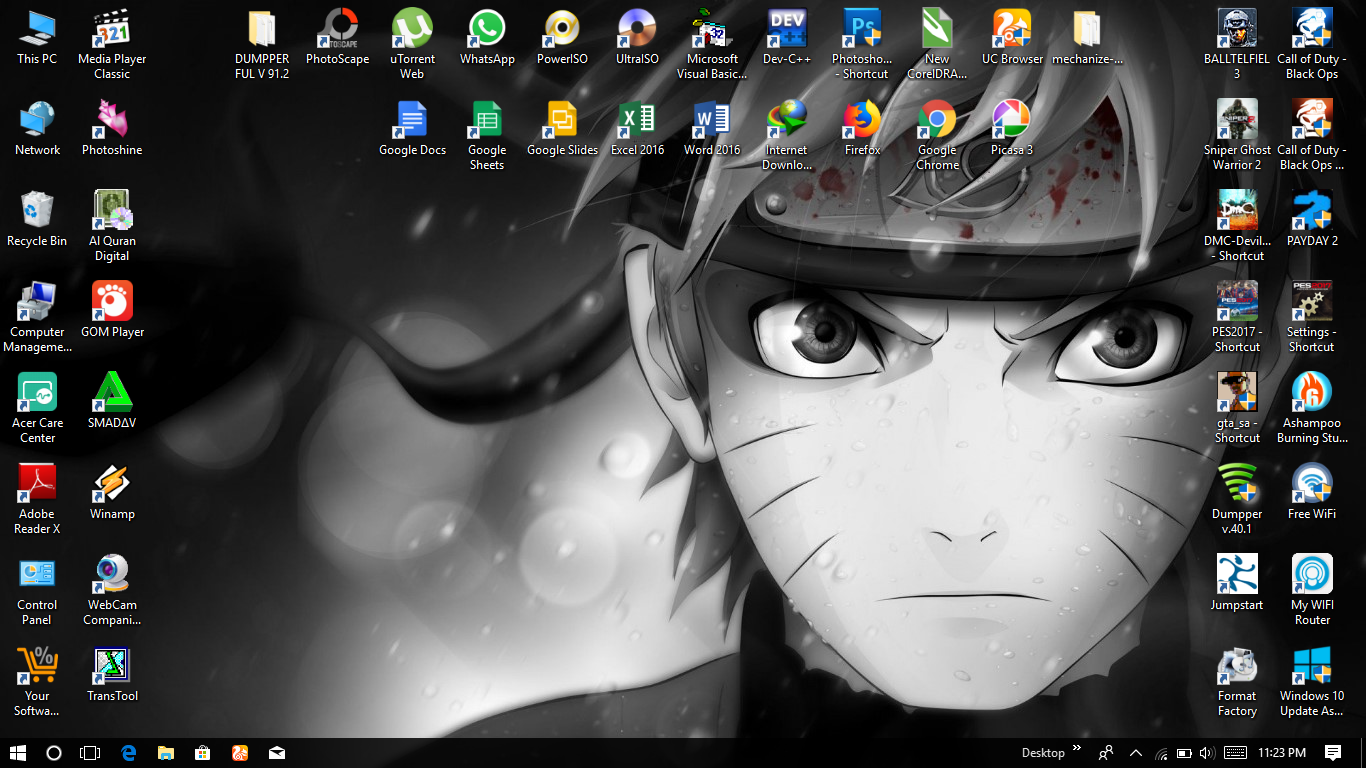Click the Google Sheets shortcut

click(487, 120)
